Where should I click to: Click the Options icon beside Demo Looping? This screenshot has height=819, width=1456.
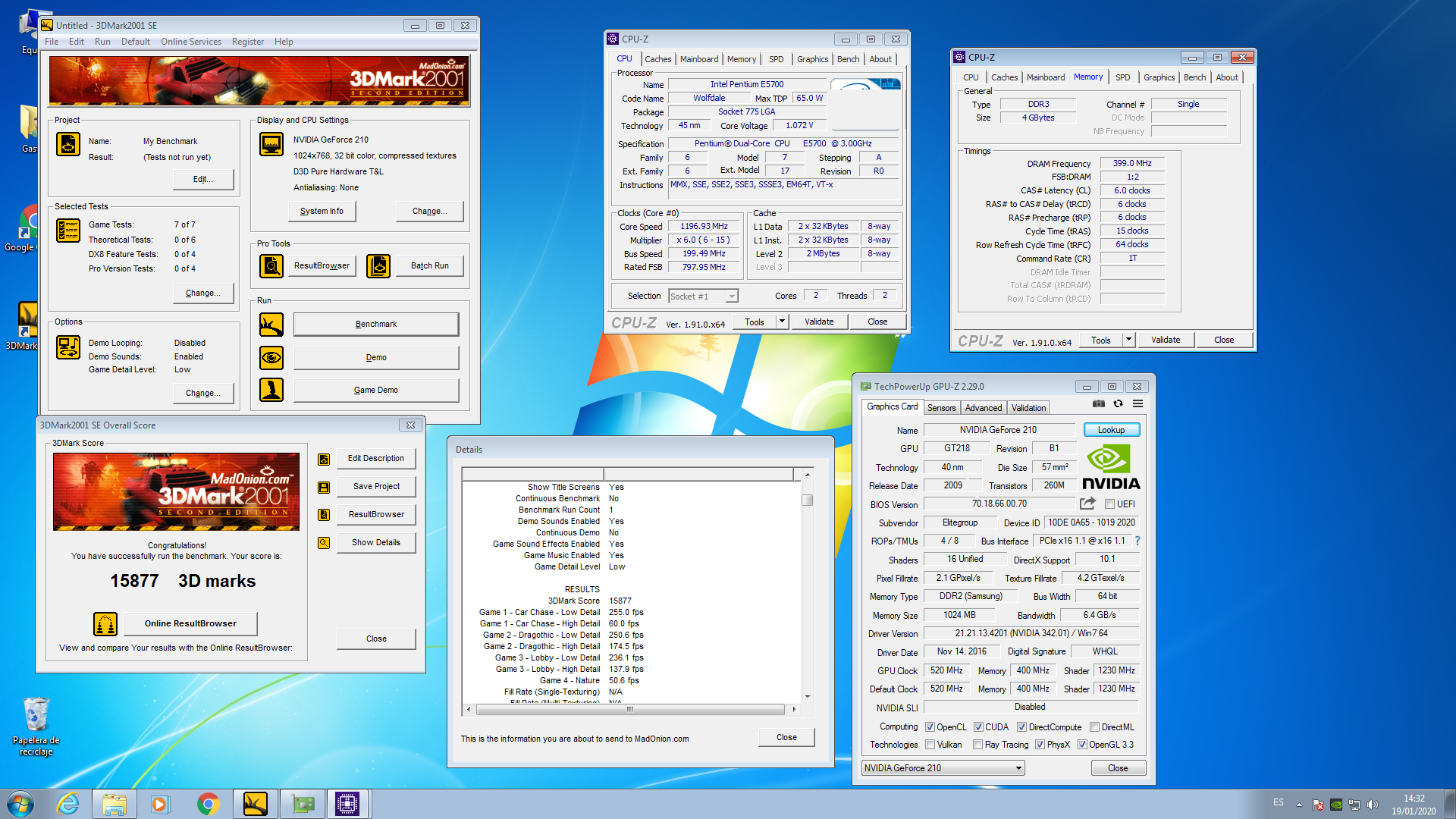pyautogui.click(x=68, y=347)
